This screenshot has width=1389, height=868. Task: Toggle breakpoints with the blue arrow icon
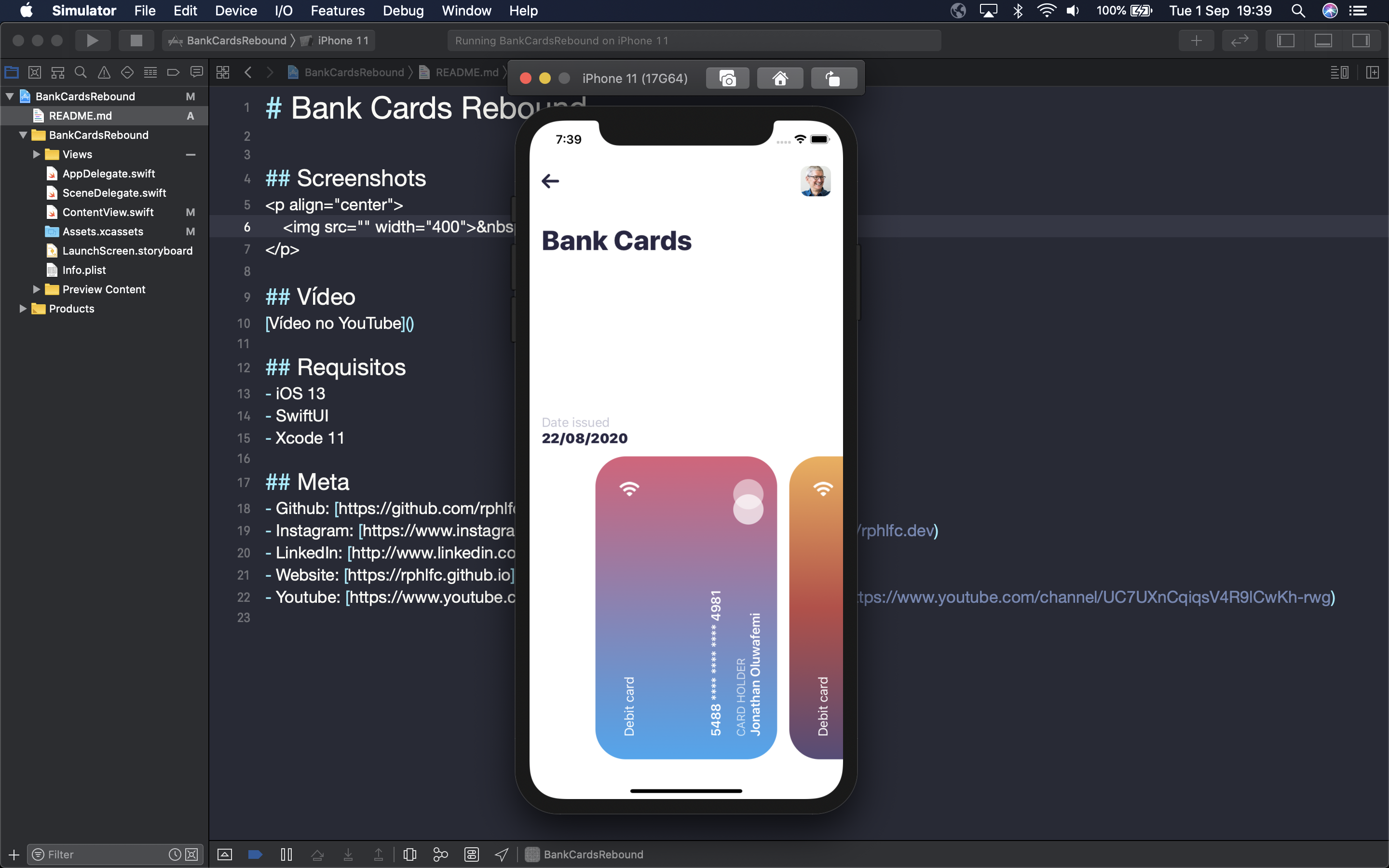pos(256,854)
